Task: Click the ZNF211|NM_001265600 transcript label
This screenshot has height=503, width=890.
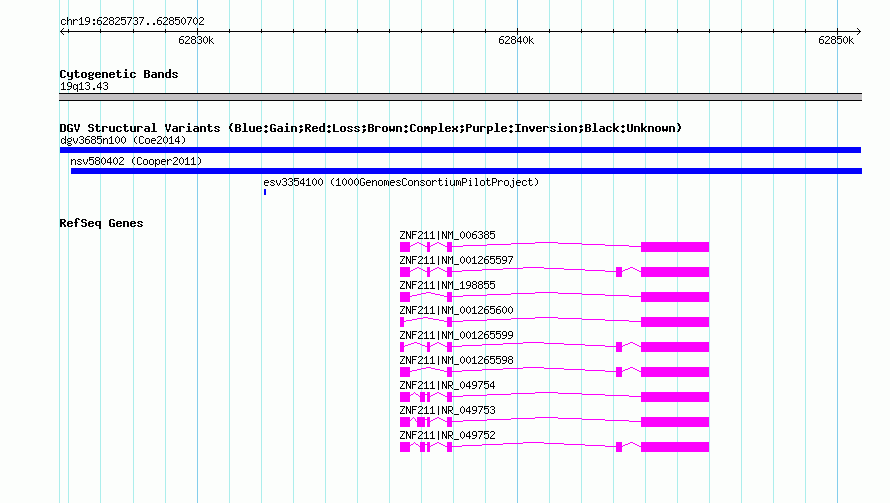Action: point(456,310)
